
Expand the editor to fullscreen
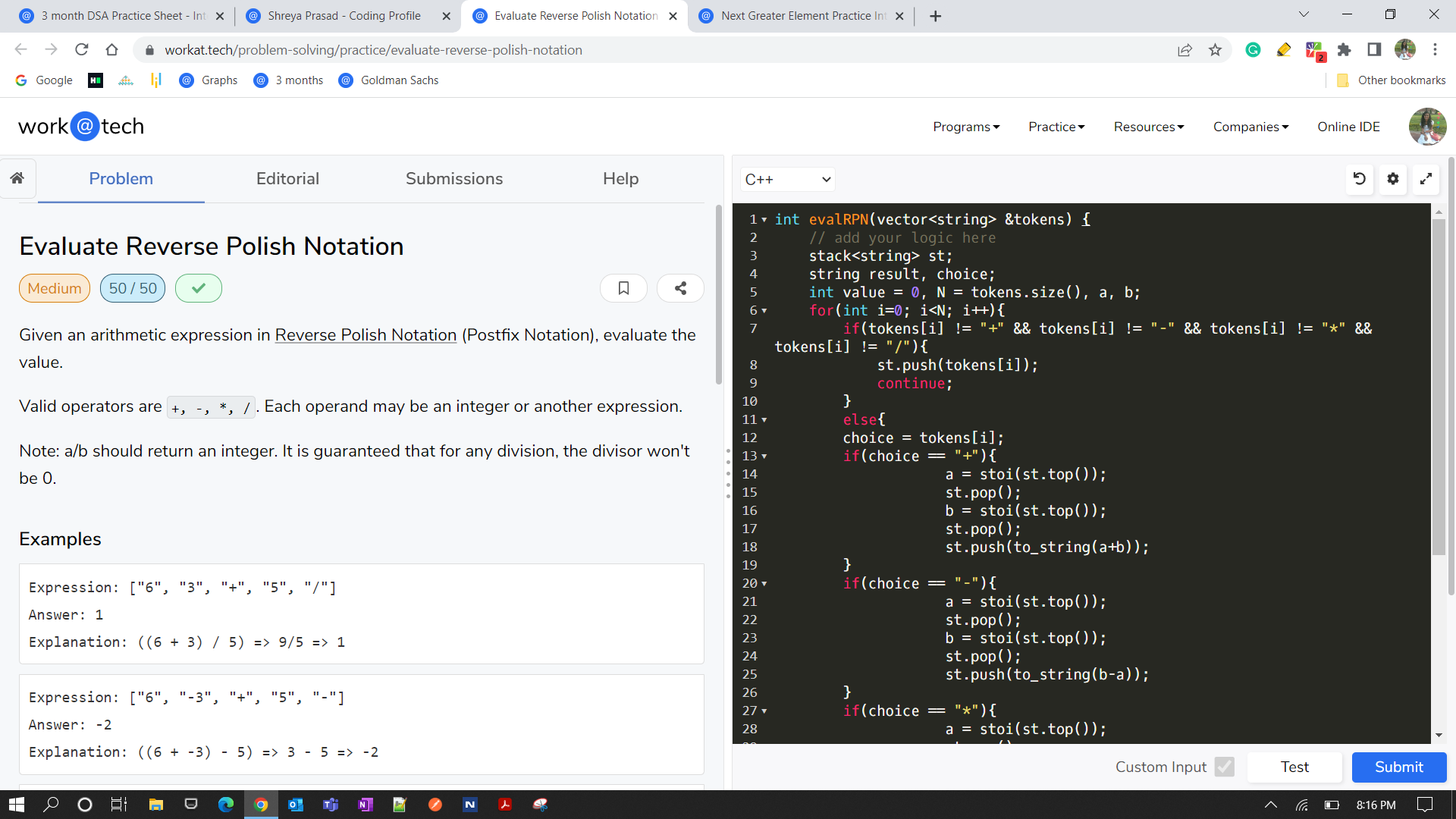(x=1426, y=179)
